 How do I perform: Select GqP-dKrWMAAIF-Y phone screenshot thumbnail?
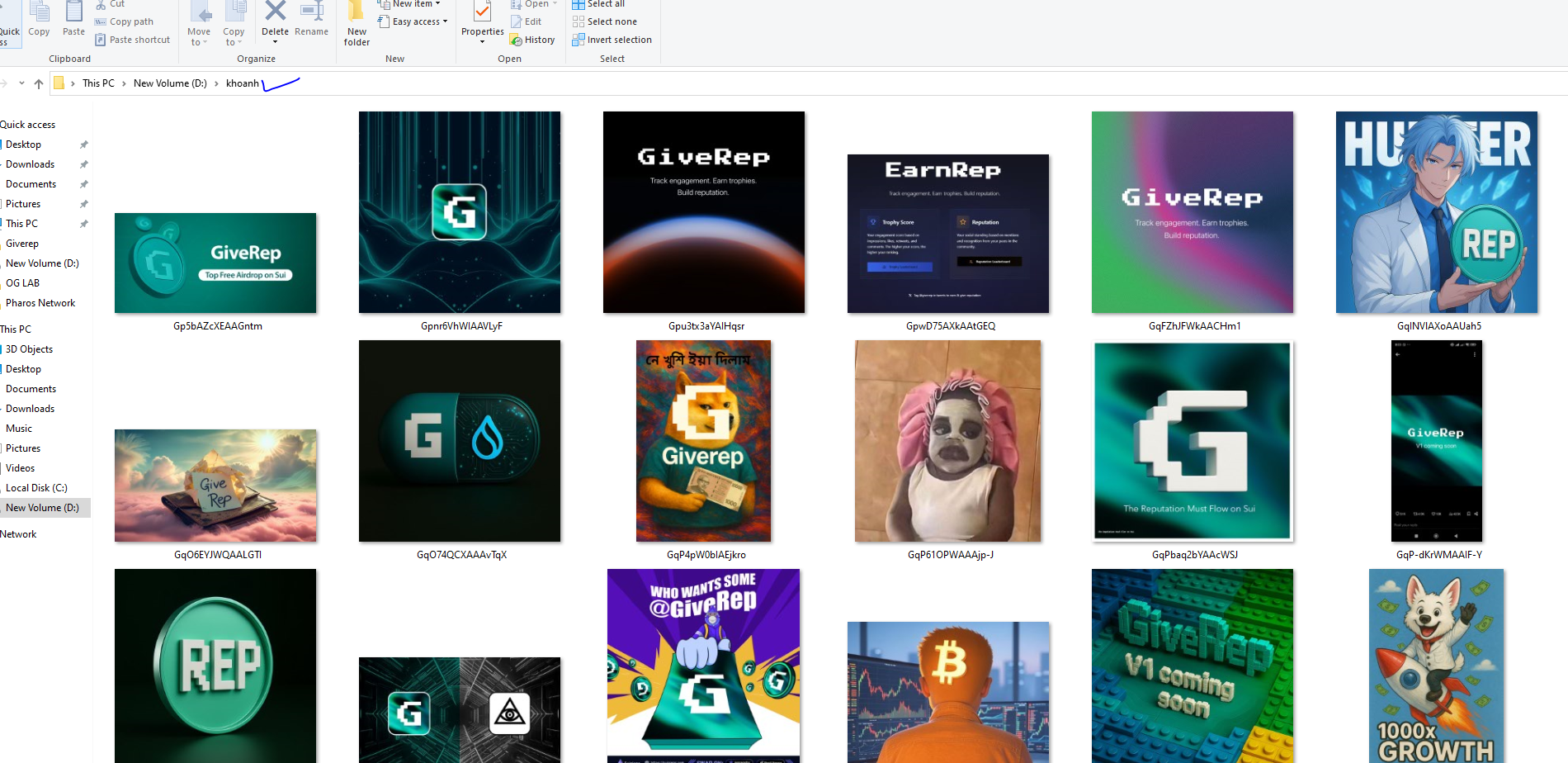1437,441
